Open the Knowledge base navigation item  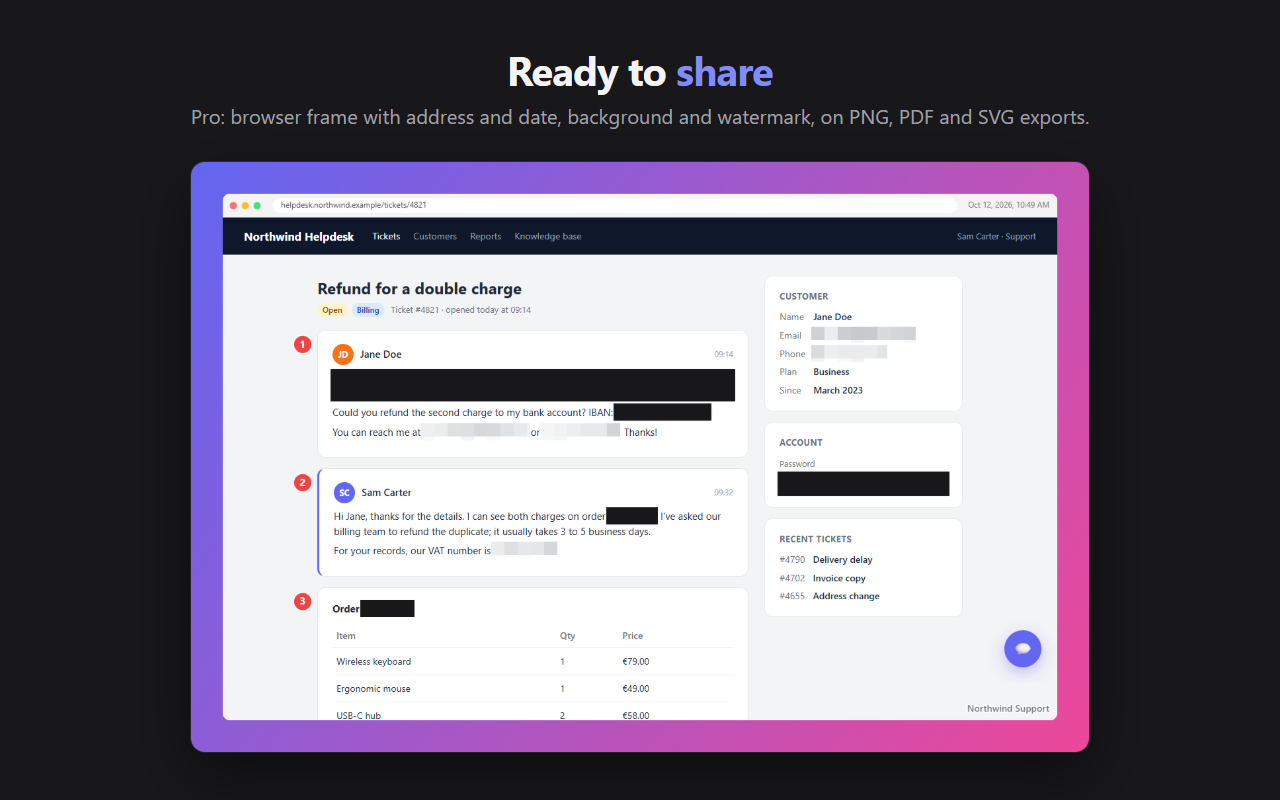(548, 237)
